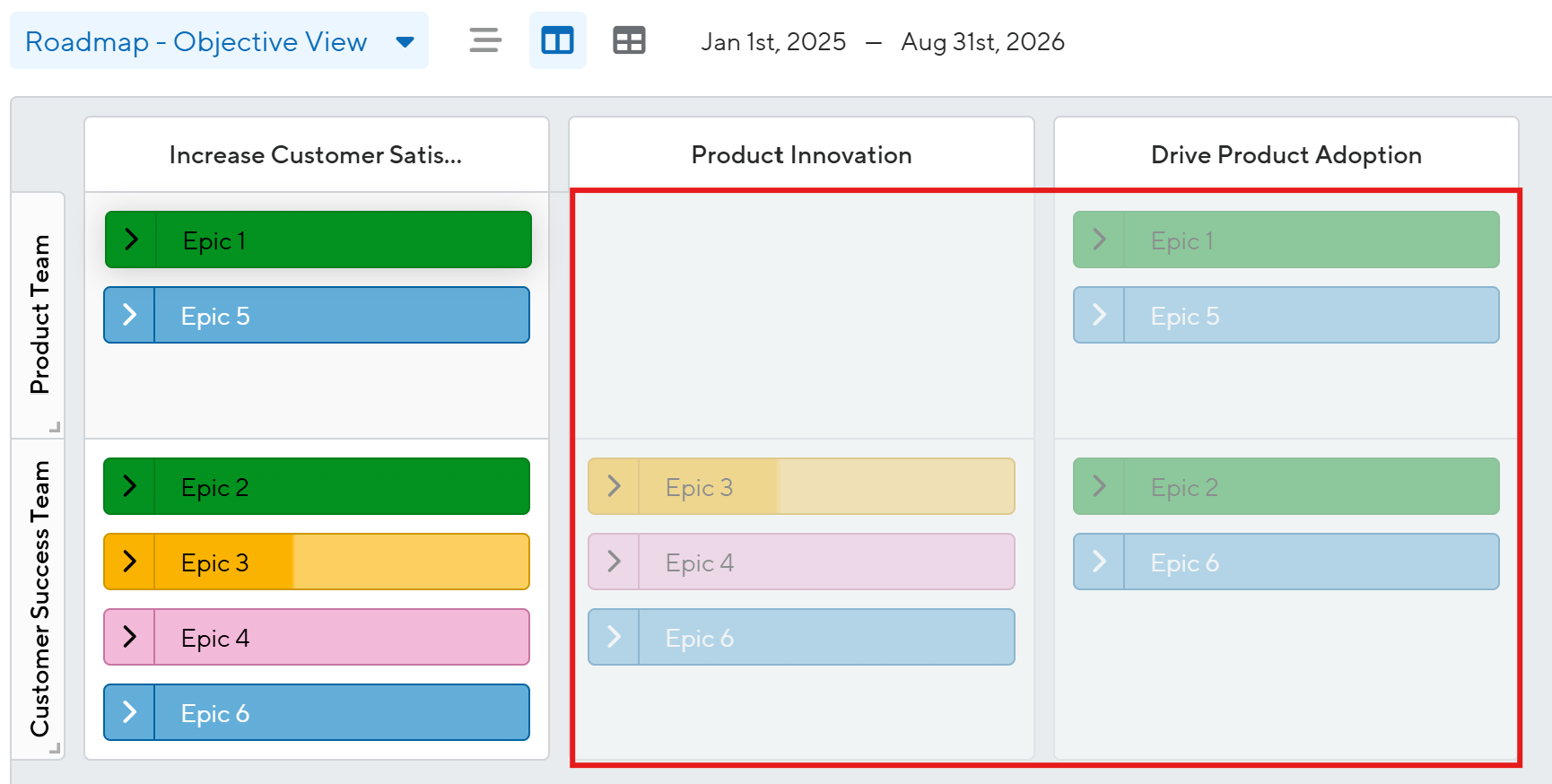Click the Customer Success Team row label

pyautogui.click(x=39, y=598)
